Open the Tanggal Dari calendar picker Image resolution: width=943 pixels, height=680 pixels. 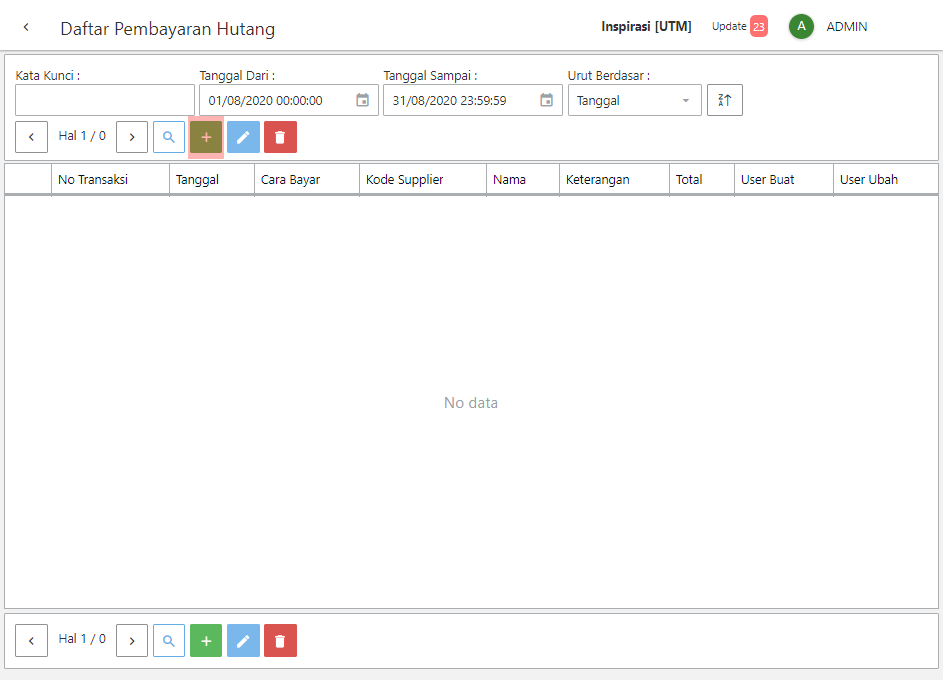[x=363, y=100]
